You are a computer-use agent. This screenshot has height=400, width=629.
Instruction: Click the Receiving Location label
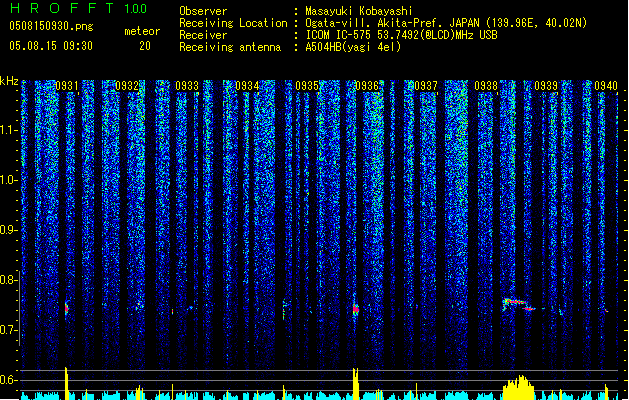[233, 23]
